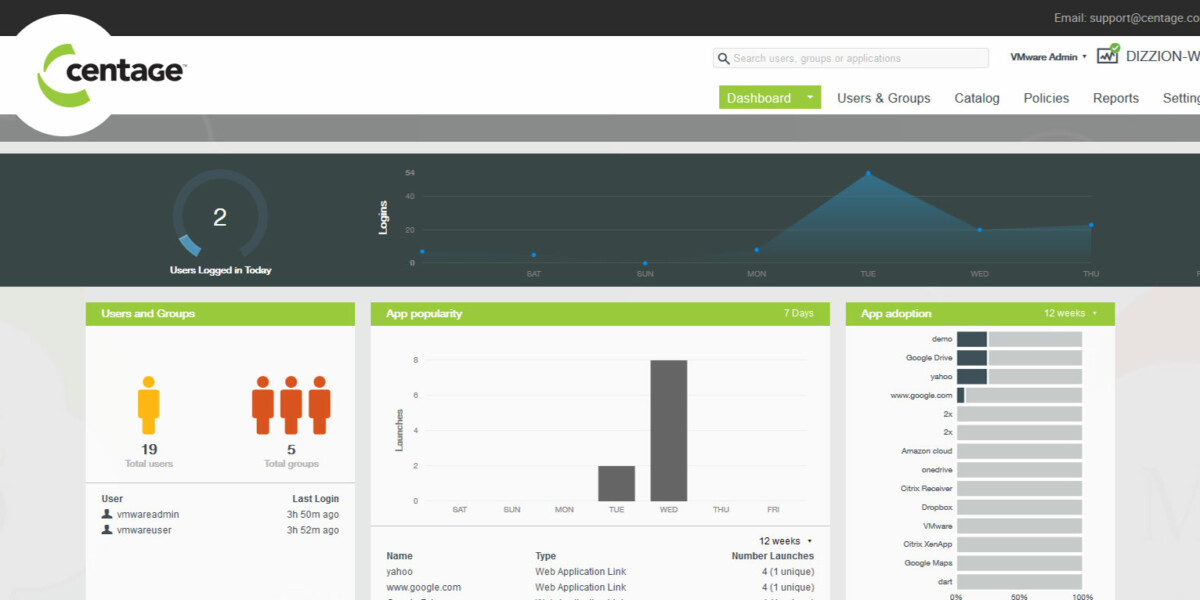Click the search magnifier icon
The width and height of the screenshot is (1200, 600).
coord(723,59)
